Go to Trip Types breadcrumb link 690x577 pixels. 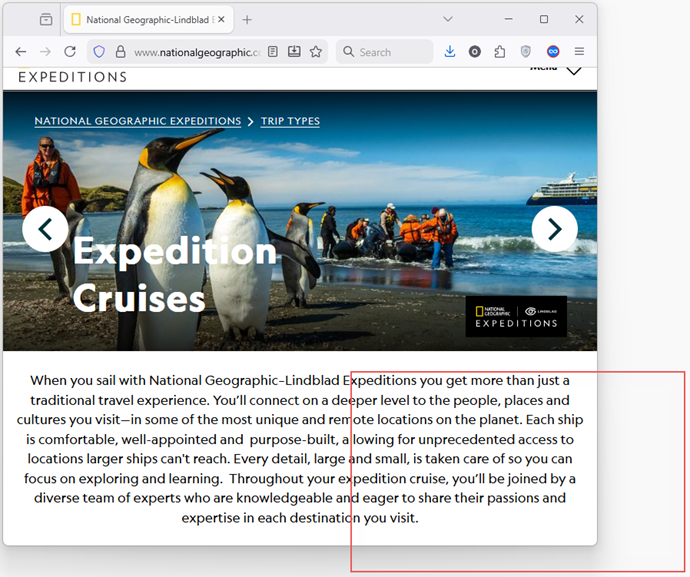[x=290, y=122]
